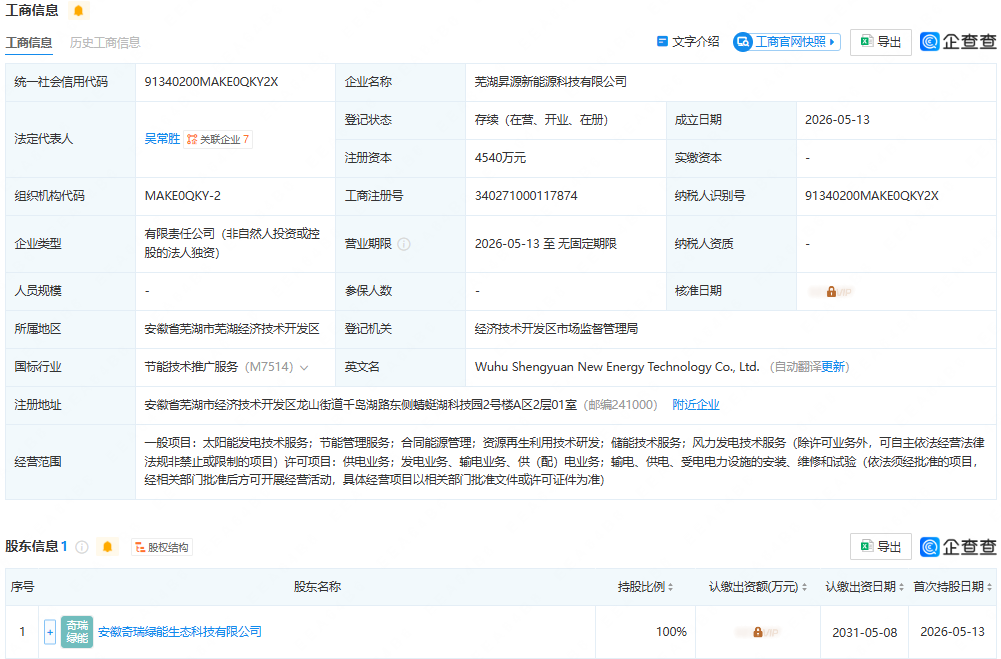1001x659 pixels.
Task: Click the info icon beside 股东信息 1
Action: 82,547
